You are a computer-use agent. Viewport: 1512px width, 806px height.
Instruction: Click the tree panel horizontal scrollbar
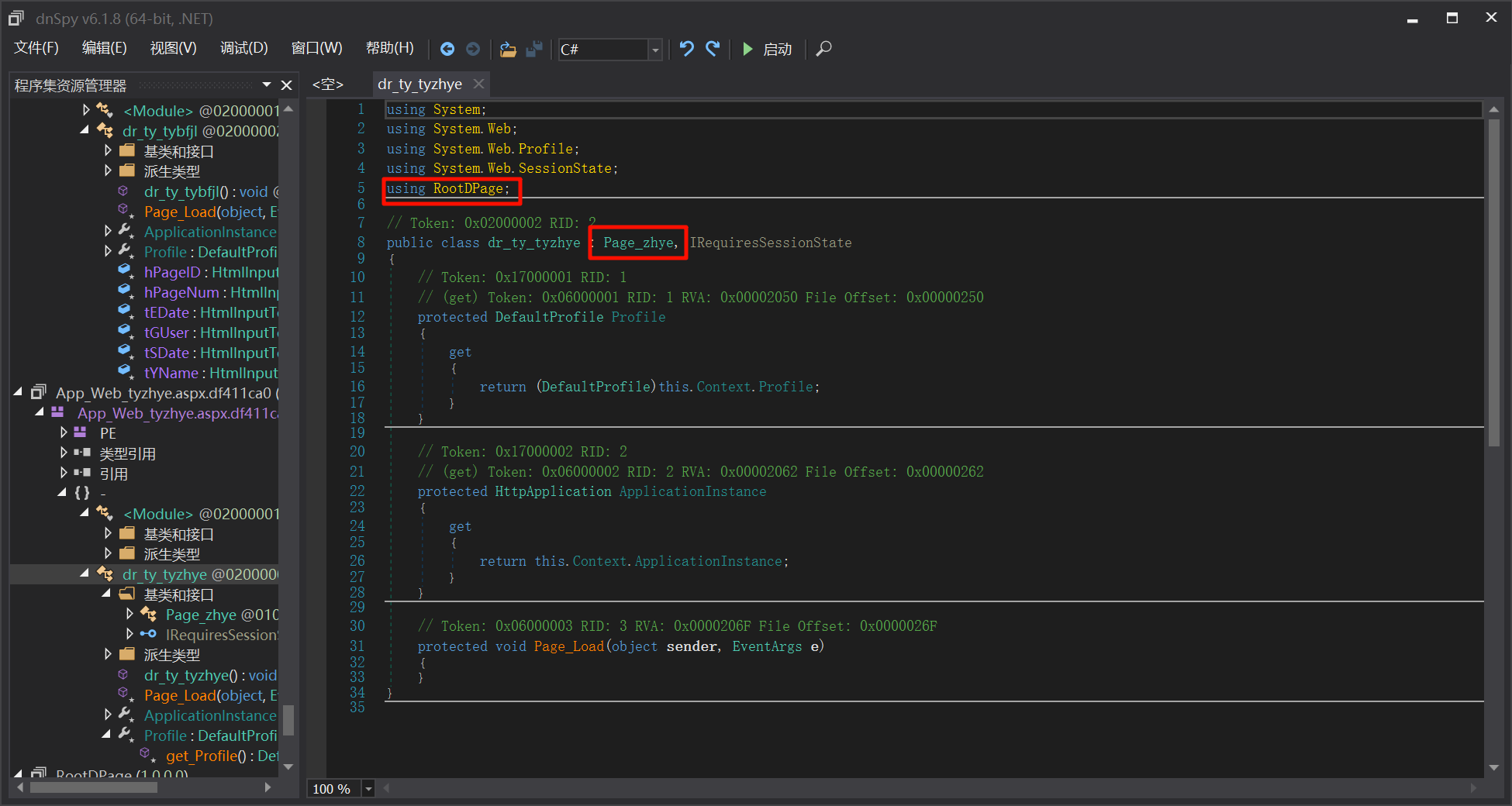(93, 787)
